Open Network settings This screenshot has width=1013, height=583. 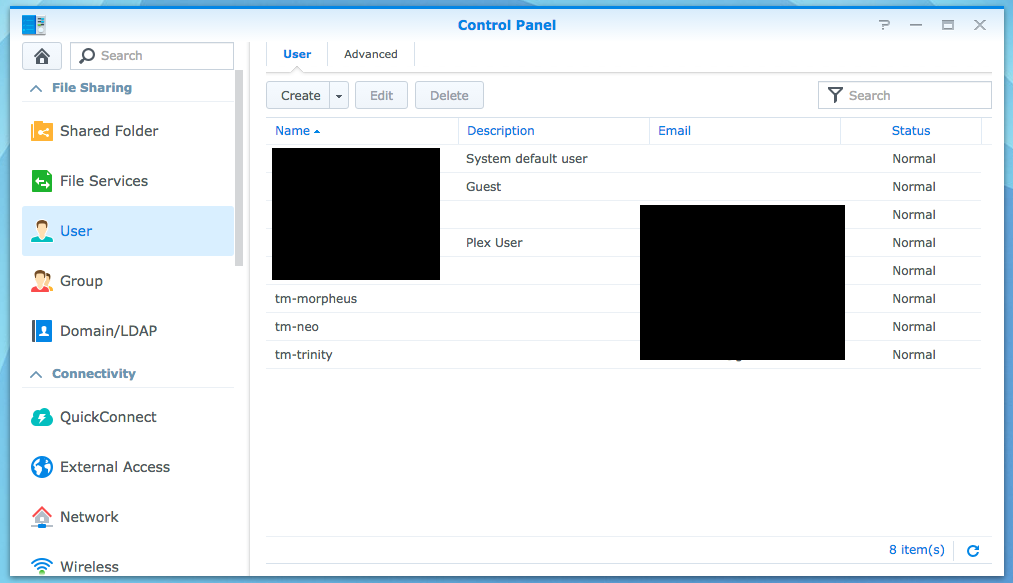tap(89, 517)
